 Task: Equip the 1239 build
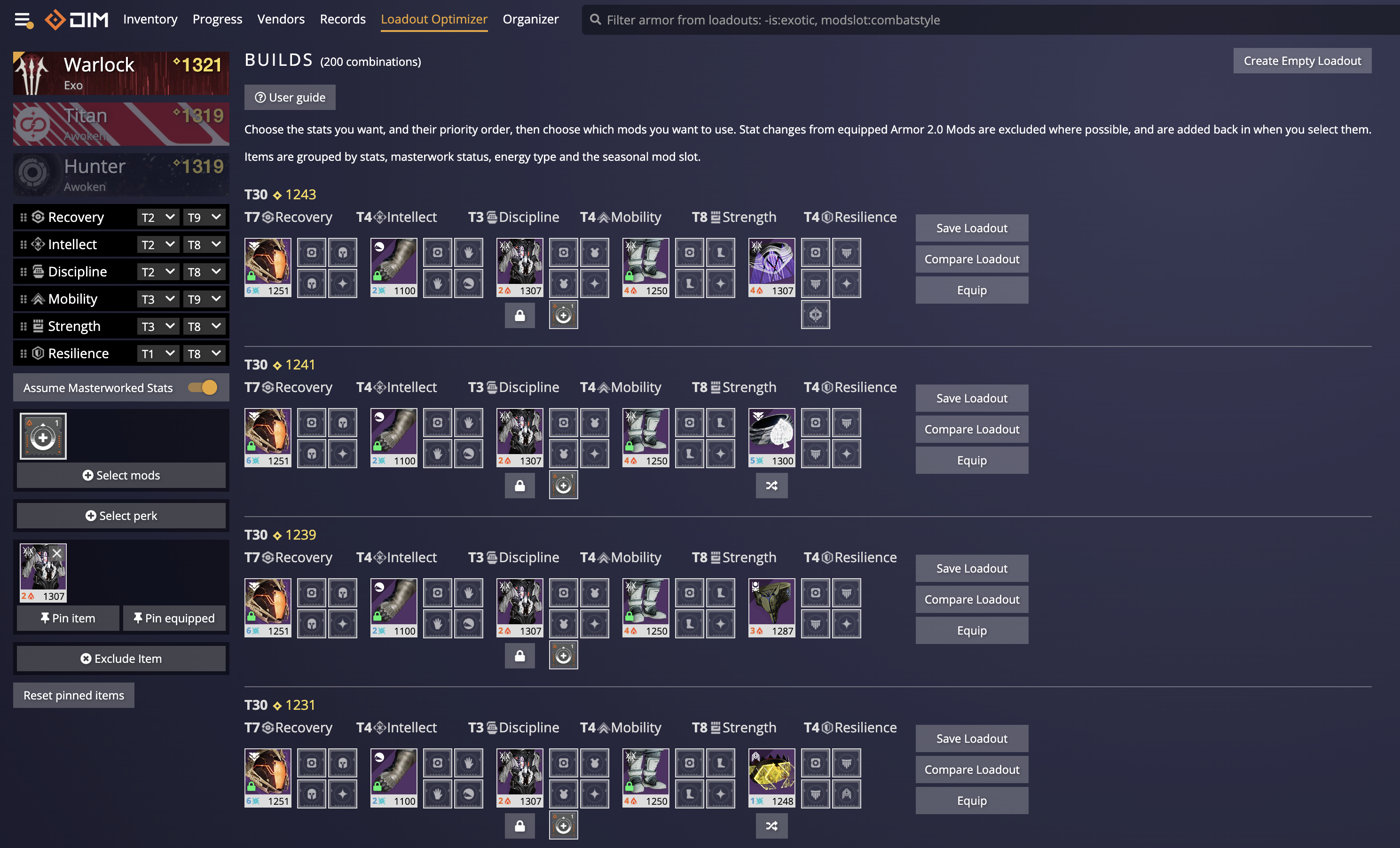[x=972, y=630]
